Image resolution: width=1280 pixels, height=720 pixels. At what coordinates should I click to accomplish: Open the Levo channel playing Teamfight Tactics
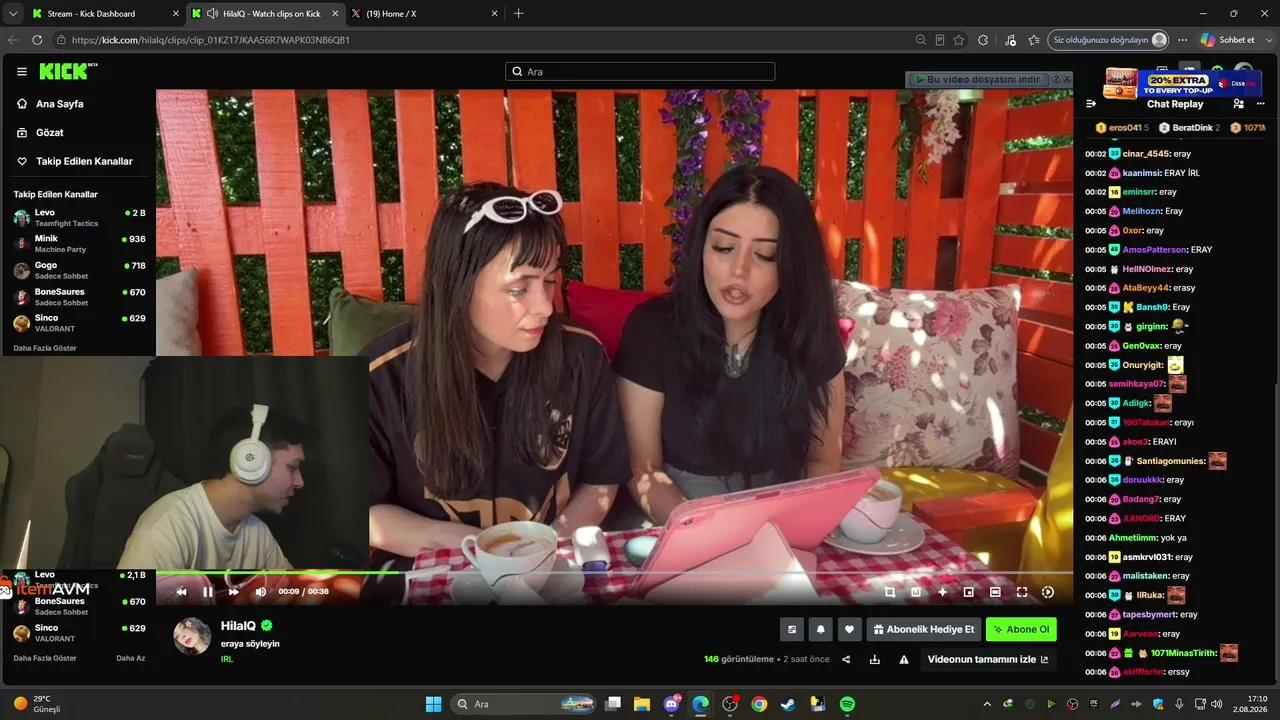click(x=78, y=218)
